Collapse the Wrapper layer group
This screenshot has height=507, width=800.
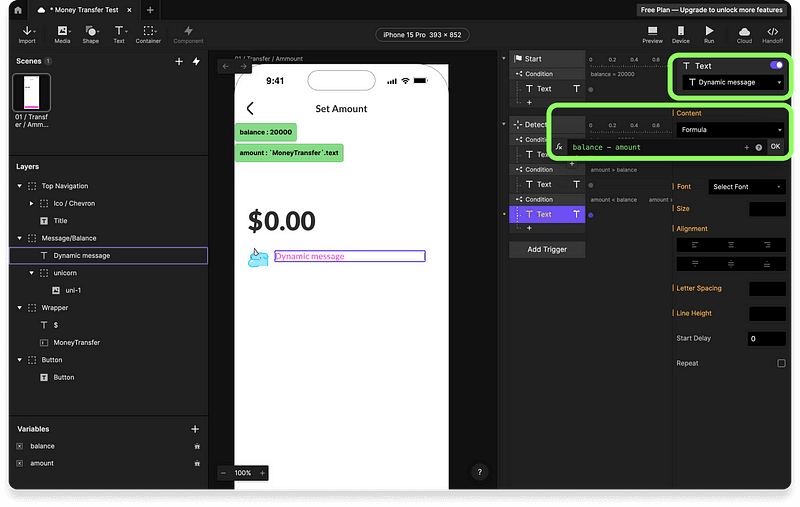20,308
